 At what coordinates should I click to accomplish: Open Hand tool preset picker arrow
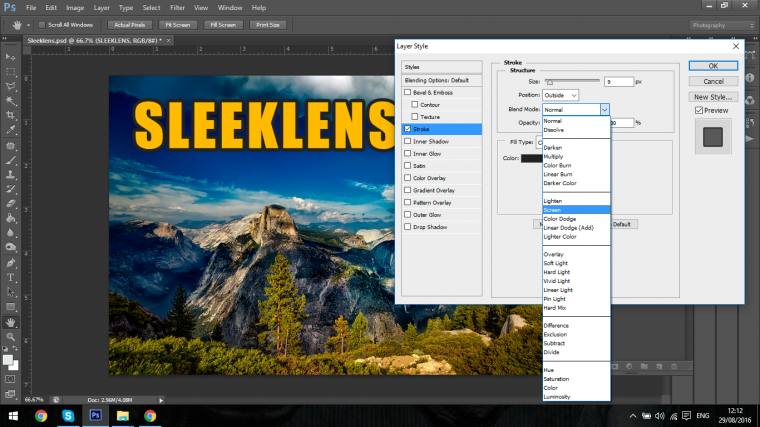pyautogui.click(x=28, y=25)
